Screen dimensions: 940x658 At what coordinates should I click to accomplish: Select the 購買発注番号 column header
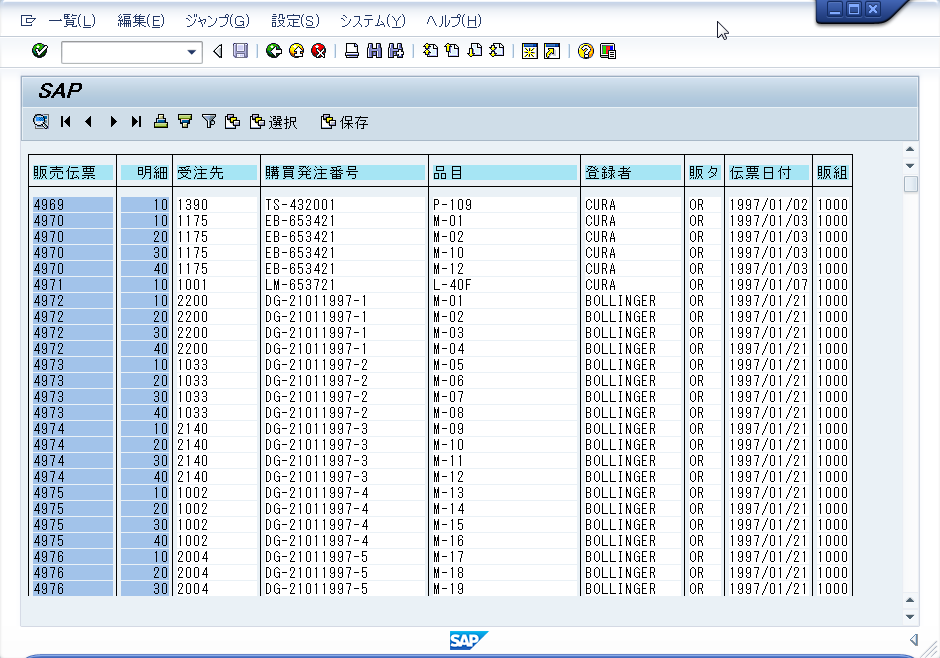coord(345,173)
